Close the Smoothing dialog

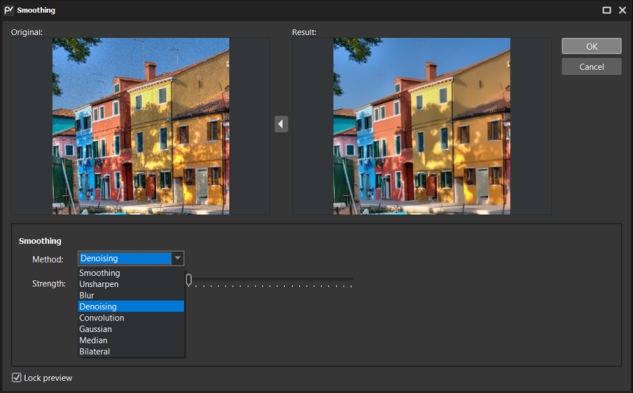click(x=622, y=10)
